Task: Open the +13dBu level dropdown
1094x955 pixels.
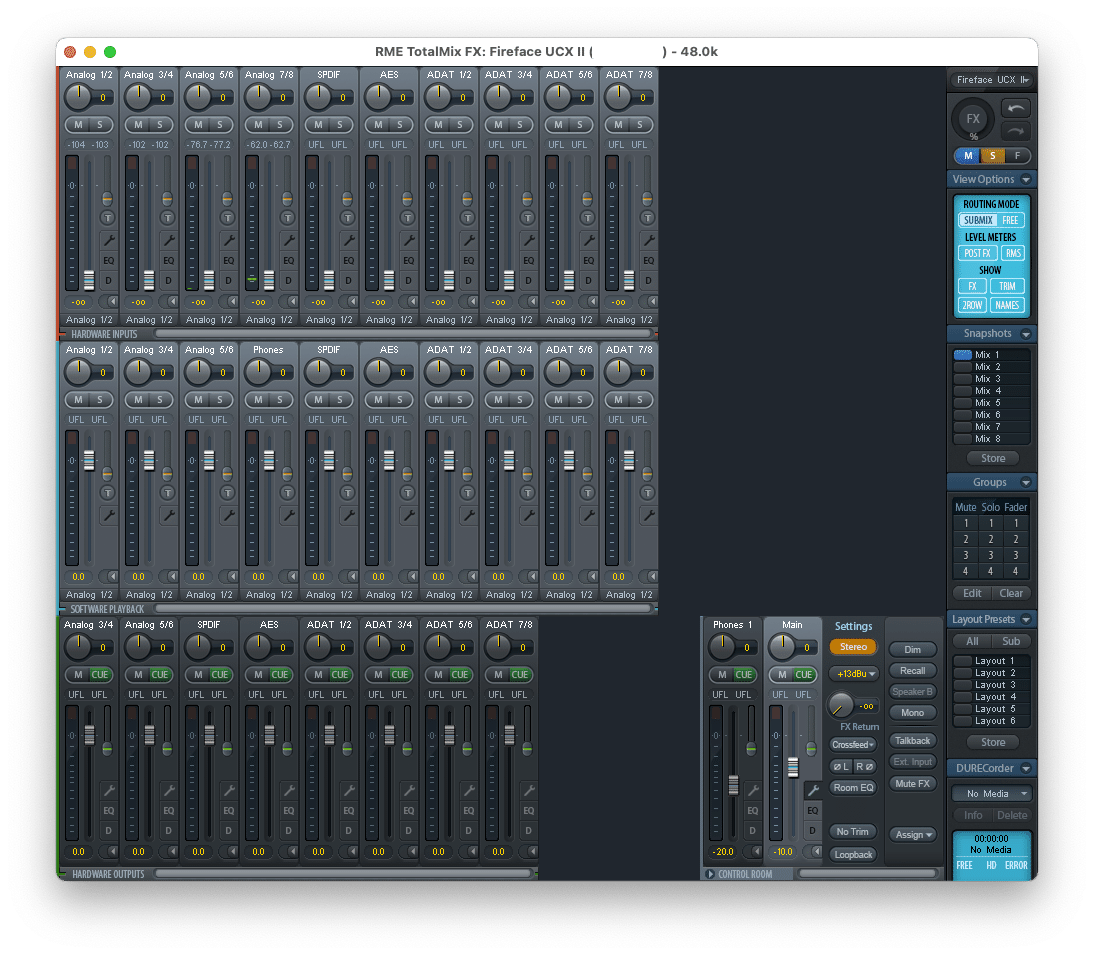Action: point(855,674)
